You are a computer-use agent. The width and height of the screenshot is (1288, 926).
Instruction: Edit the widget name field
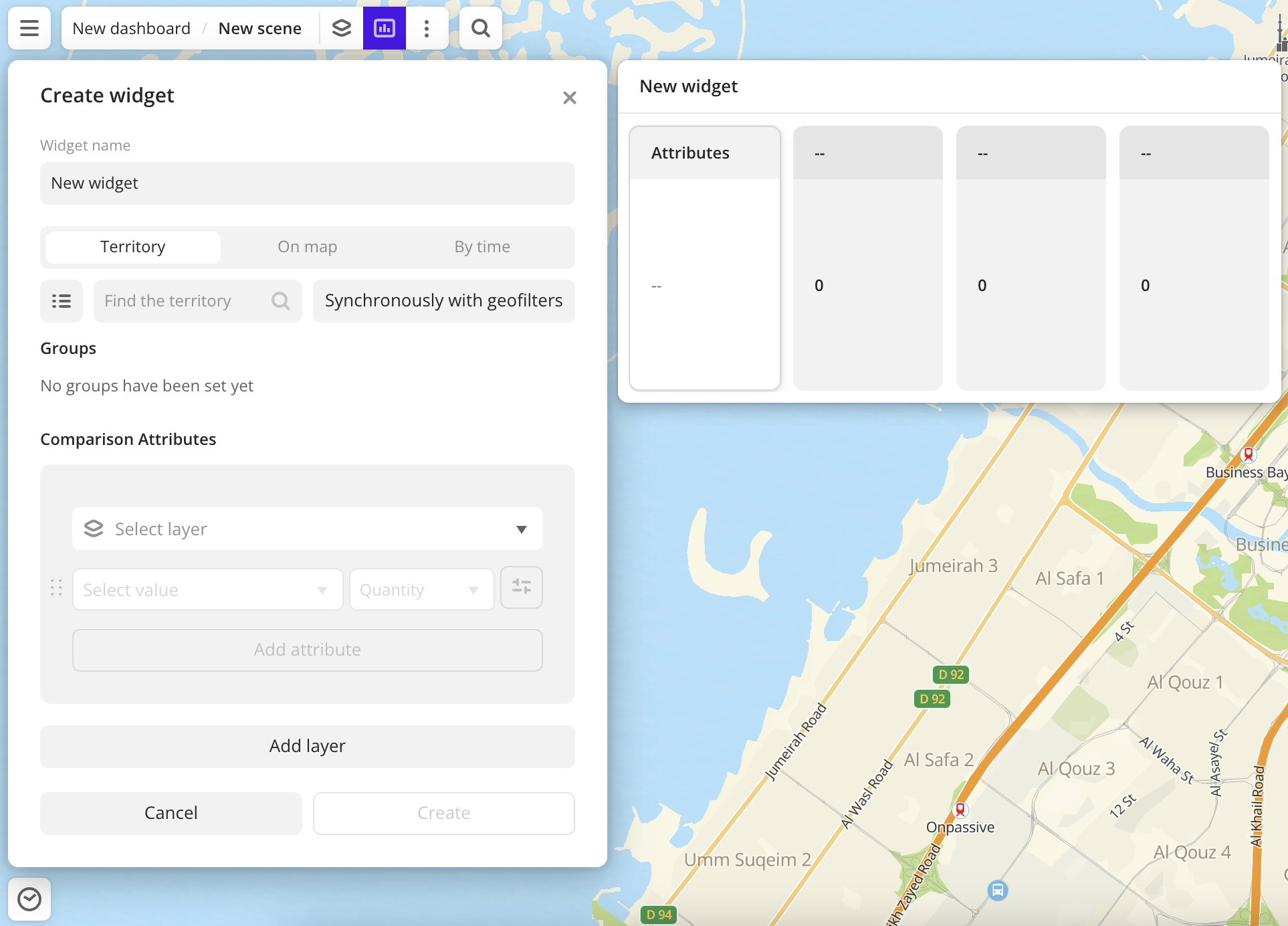[x=307, y=183]
